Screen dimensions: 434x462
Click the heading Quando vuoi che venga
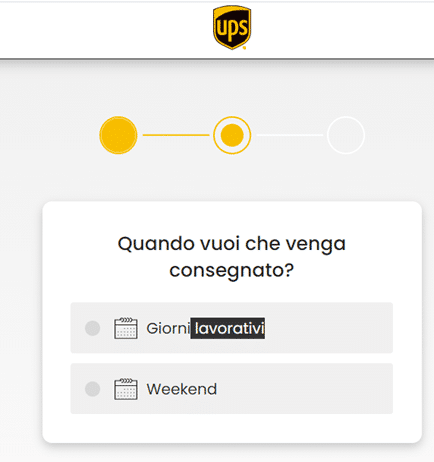point(232,244)
